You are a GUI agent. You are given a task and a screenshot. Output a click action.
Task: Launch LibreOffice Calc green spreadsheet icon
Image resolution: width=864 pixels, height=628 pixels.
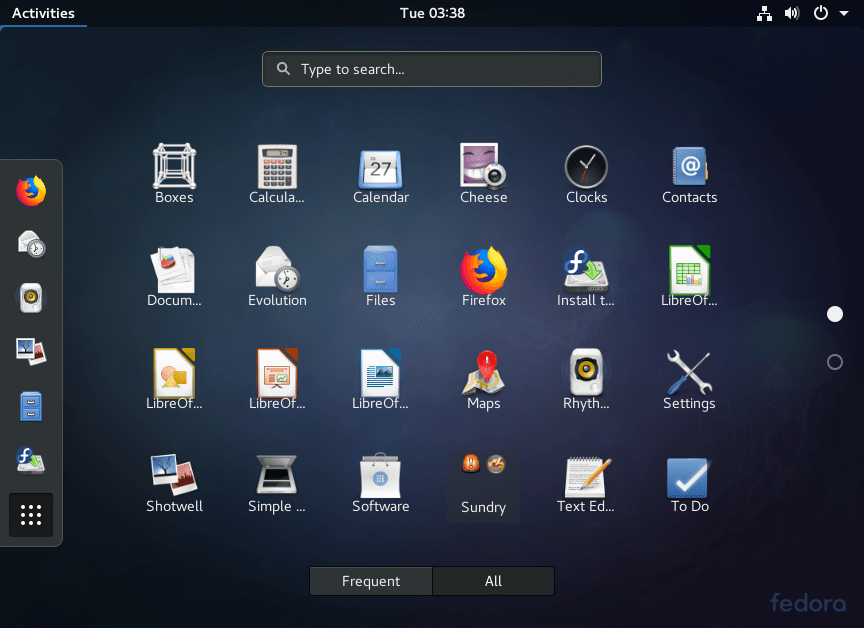tap(689, 277)
